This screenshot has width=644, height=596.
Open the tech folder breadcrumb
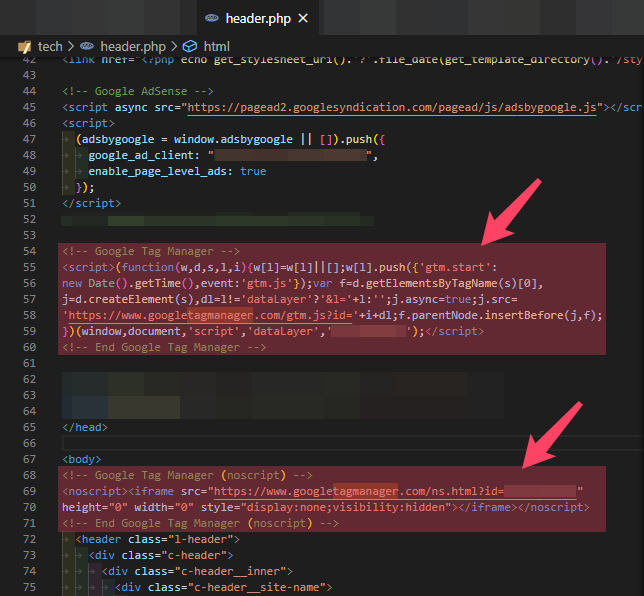coord(50,46)
